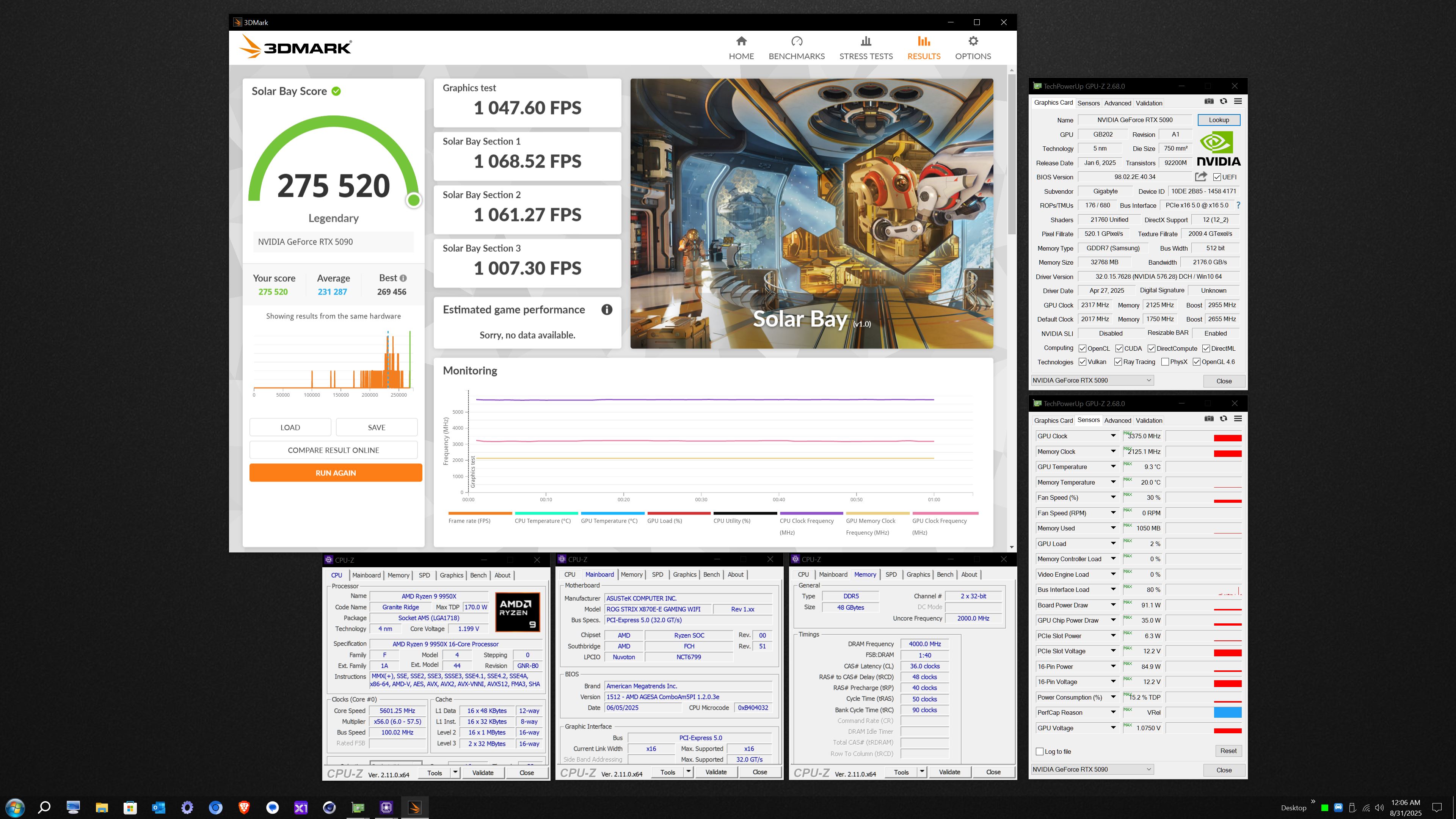This screenshot has height=819, width=1456.
Task: Open the Windows Start orb
Action: pyautogui.click(x=15, y=808)
